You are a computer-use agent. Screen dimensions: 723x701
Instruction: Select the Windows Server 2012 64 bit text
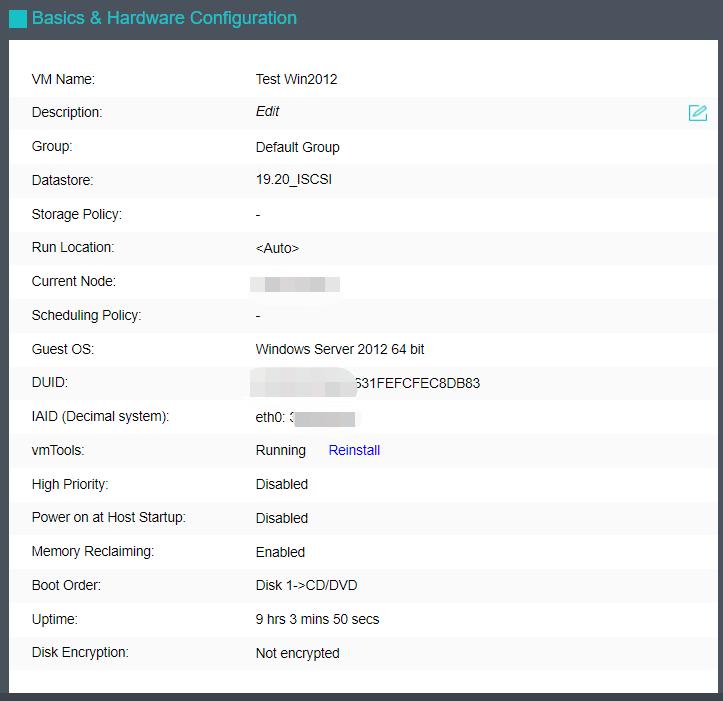[x=340, y=349]
